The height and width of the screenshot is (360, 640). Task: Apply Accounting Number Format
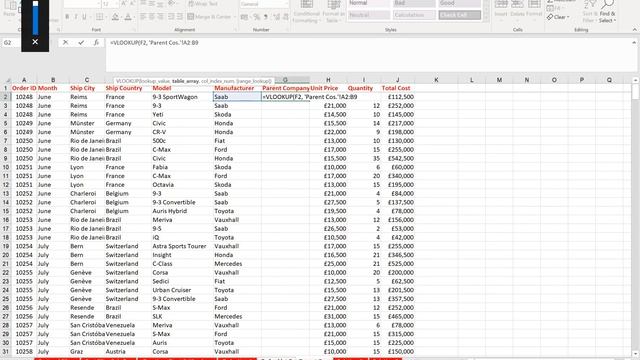(x=244, y=17)
